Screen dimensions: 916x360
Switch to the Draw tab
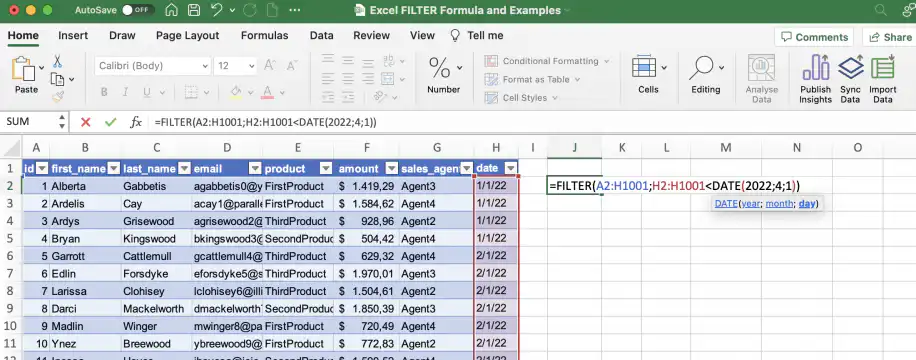tap(122, 36)
